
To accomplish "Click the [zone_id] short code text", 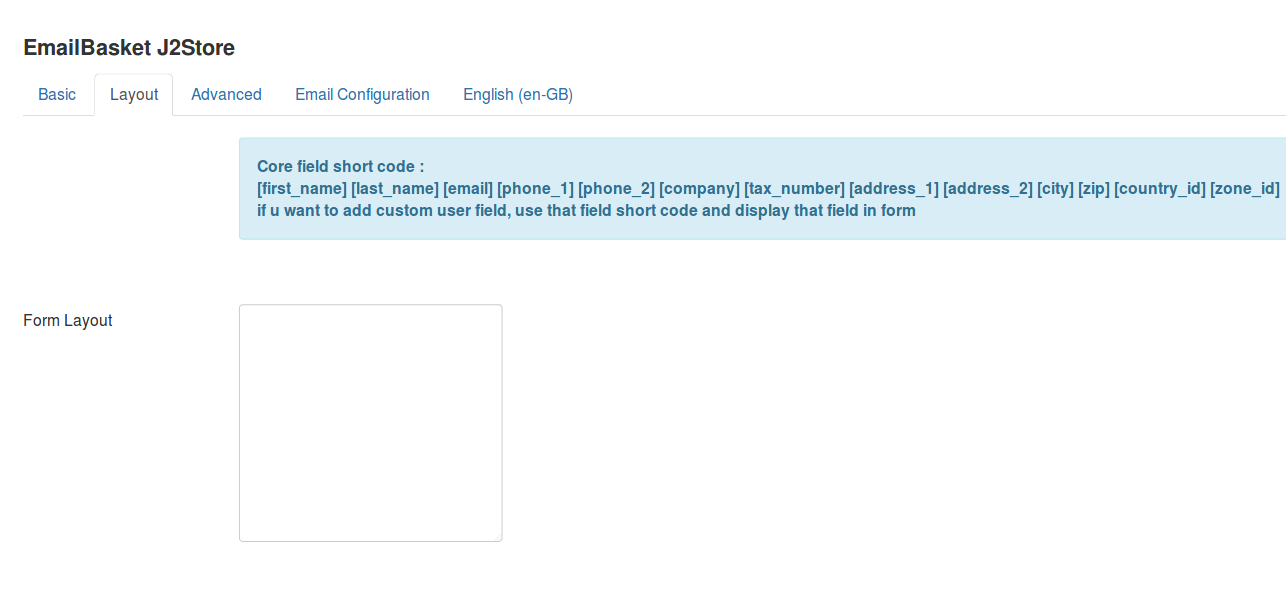I will pos(1245,189).
